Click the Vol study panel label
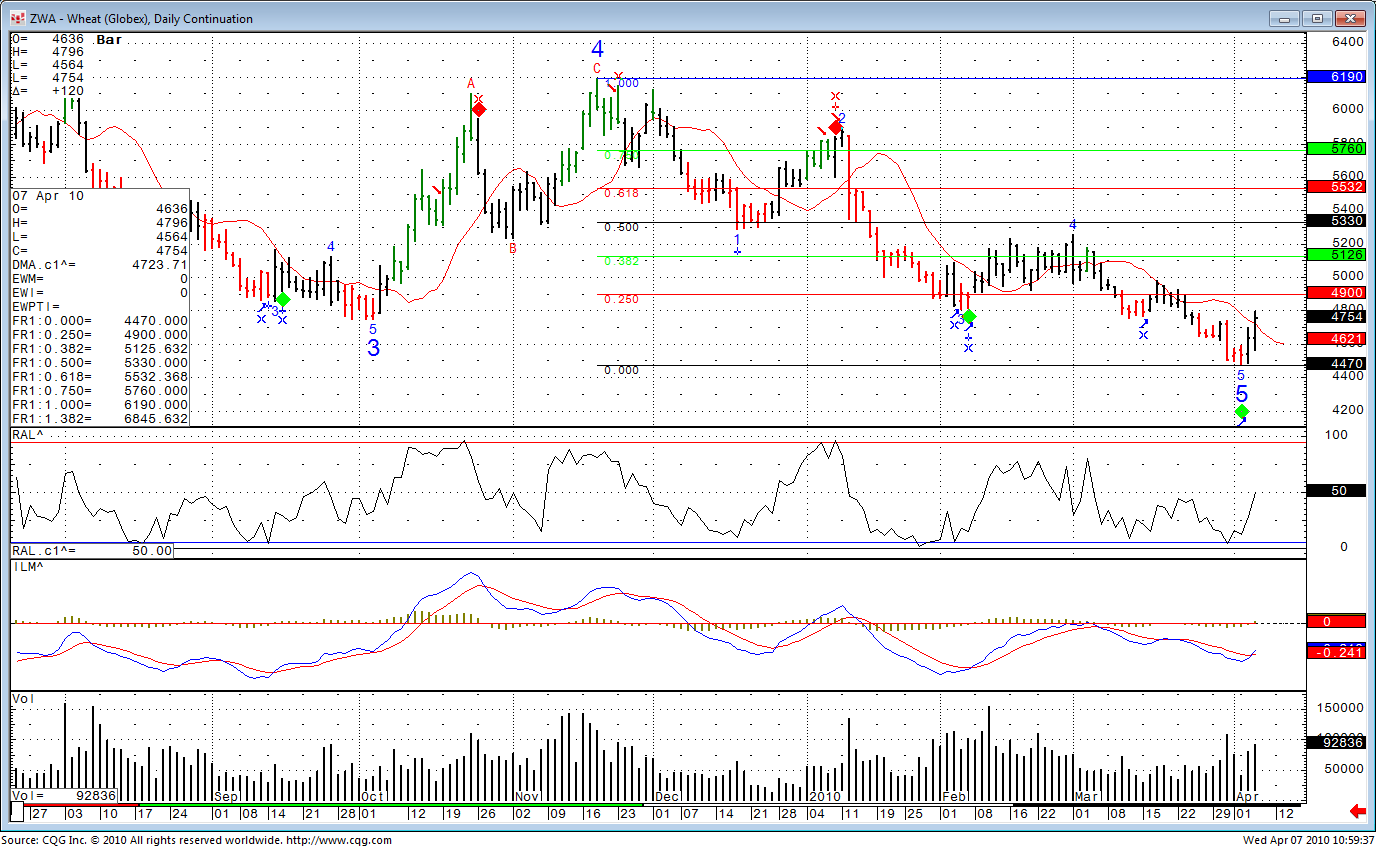 pos(24,698)
